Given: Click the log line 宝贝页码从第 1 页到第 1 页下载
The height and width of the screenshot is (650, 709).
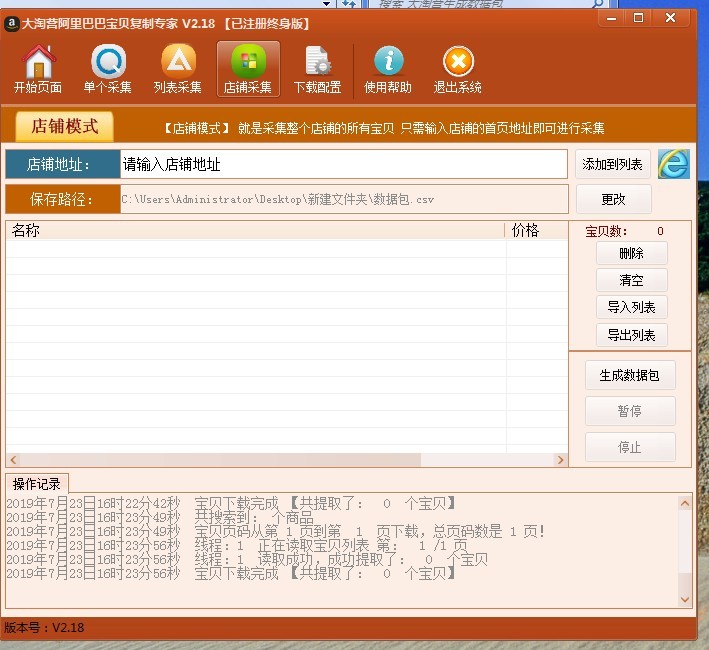Looking at the screenshot, I should click(276, 531).
